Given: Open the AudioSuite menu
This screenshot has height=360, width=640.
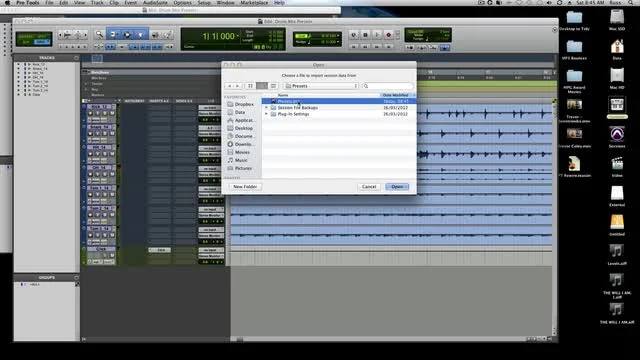Looking at the screenshot, I should [155, 3].
